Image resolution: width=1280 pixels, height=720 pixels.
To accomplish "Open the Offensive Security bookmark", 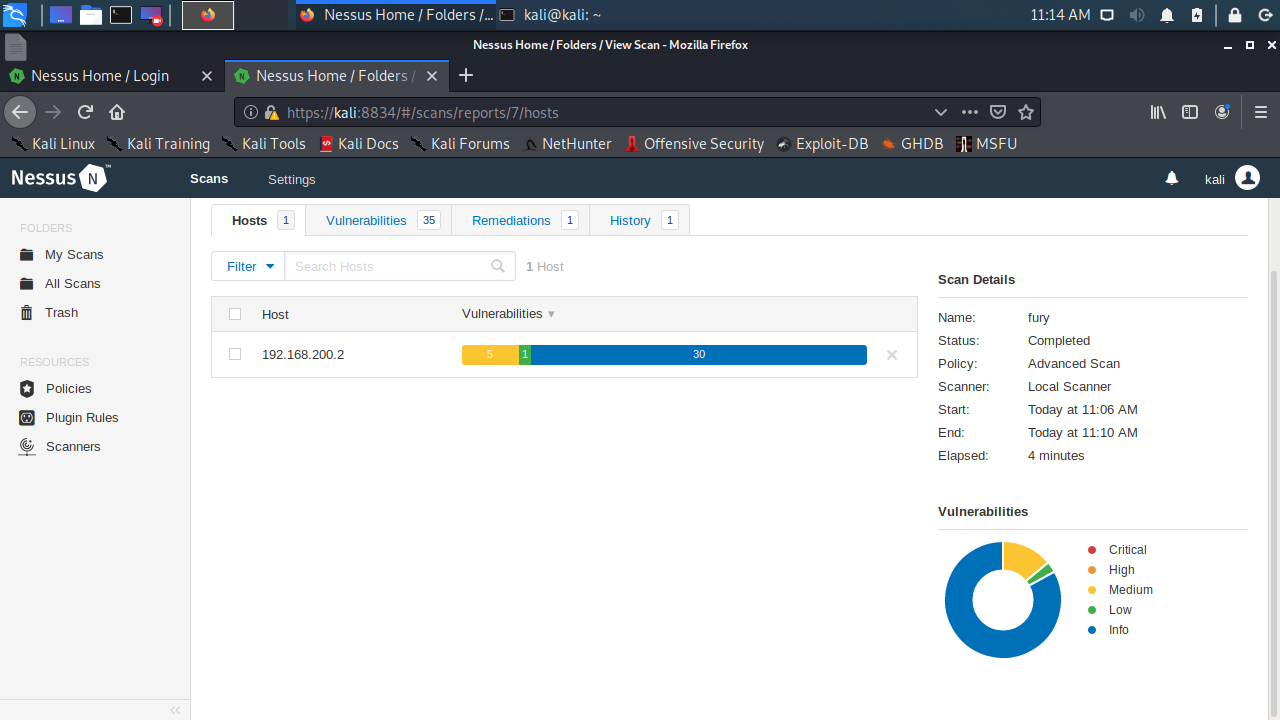I will pos(694,144).
